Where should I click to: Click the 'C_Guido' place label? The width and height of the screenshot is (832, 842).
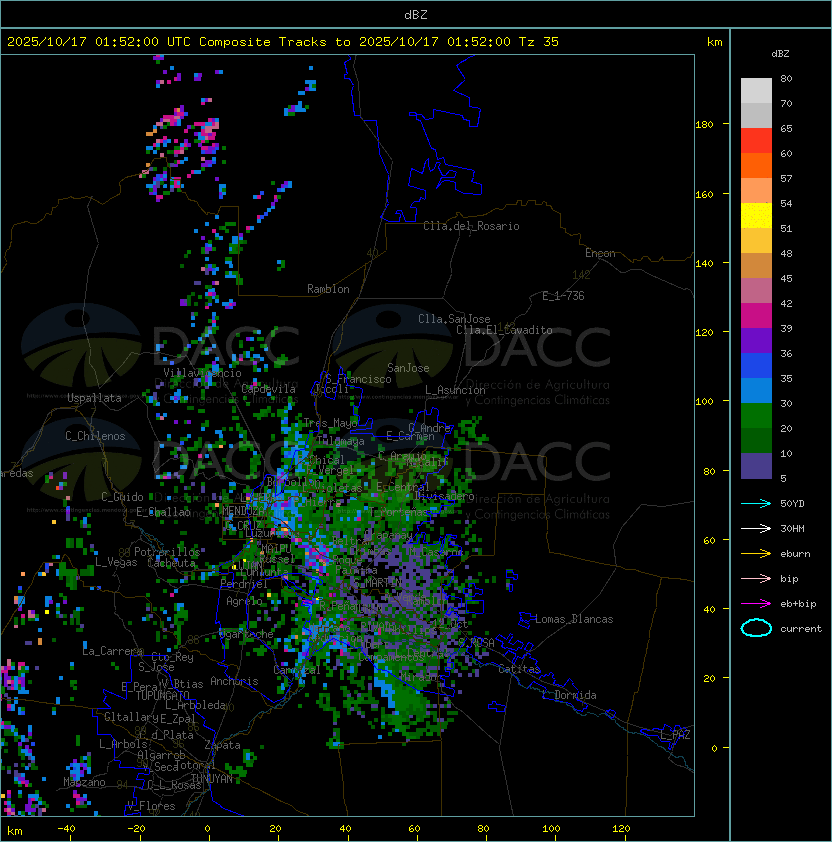pyautogui.click(x=122, y=497)
